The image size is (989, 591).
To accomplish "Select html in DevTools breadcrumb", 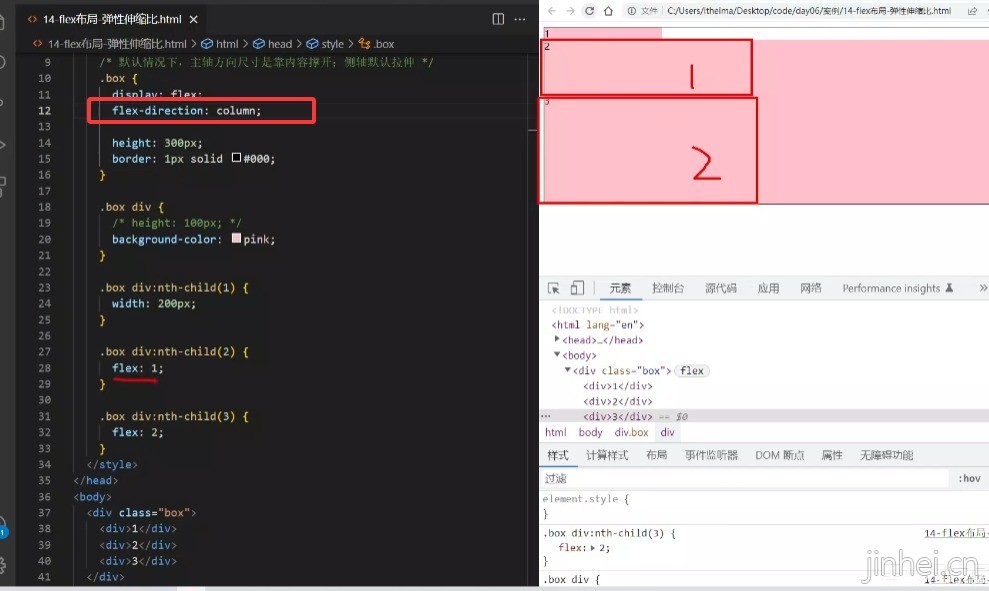I will (556, 432).
